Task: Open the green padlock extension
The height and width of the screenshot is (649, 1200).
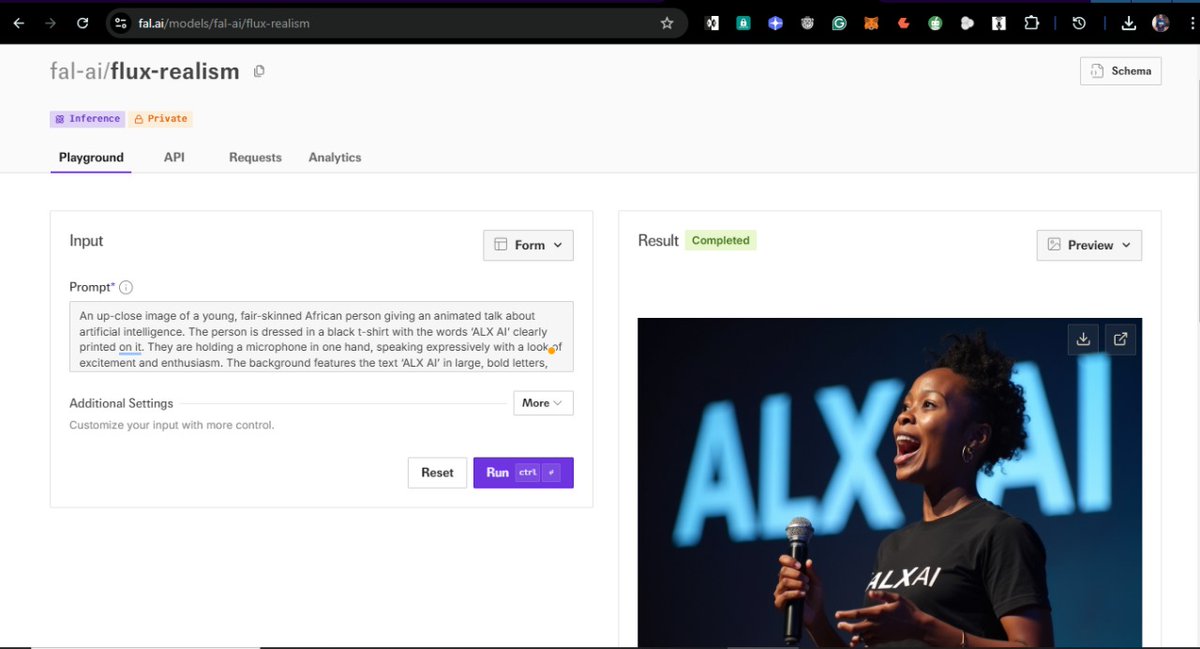Action: coord(743,23)
